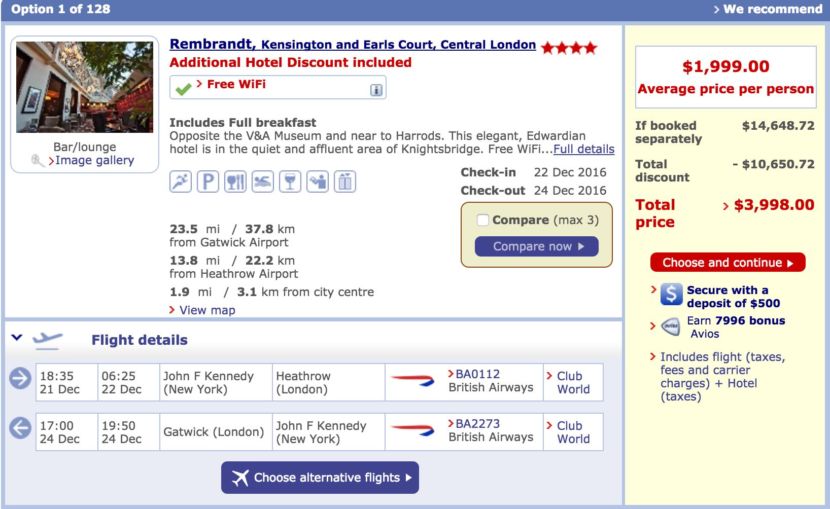Click Choose and continue button
Screen dimensions: 830x509
(x=728, y=262)
